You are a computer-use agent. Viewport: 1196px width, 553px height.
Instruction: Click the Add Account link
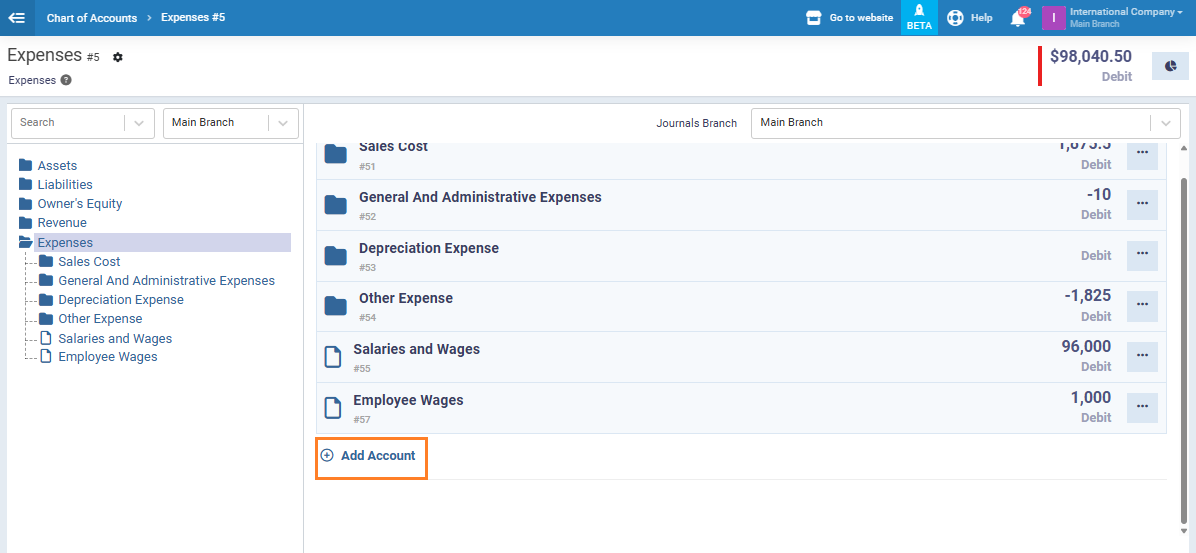point(377,456)
